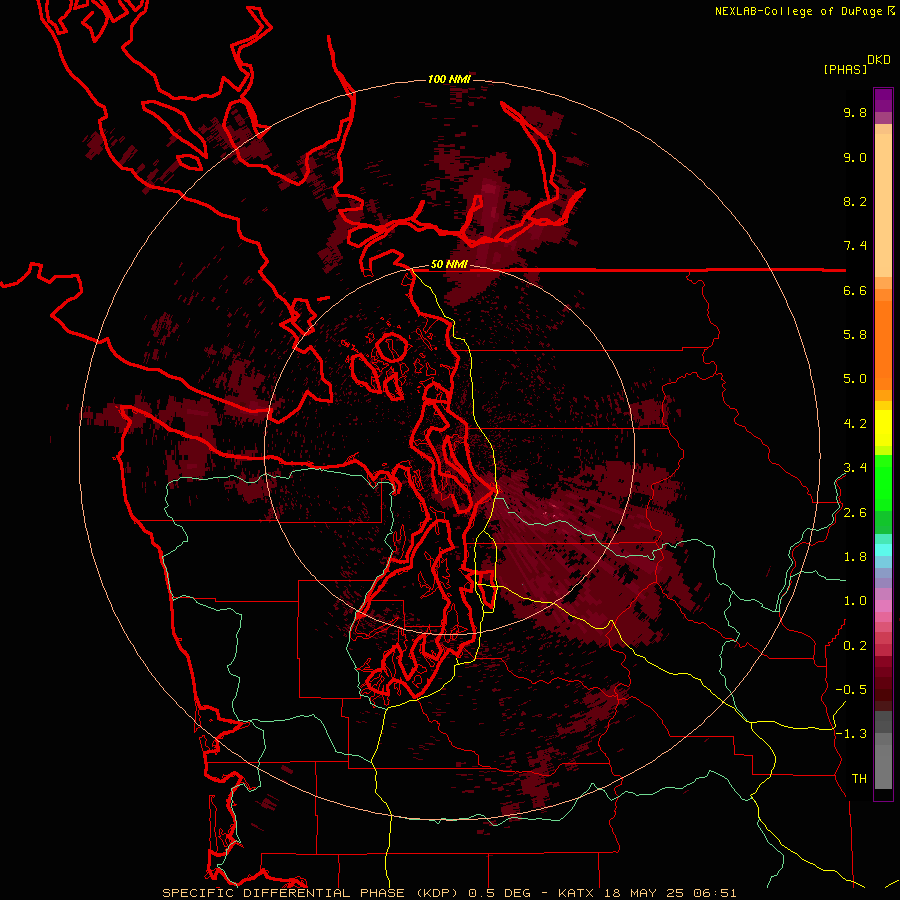900x900 pixels.
Task: Click the product caption at the bottom of the image
Action: (449, 893)
